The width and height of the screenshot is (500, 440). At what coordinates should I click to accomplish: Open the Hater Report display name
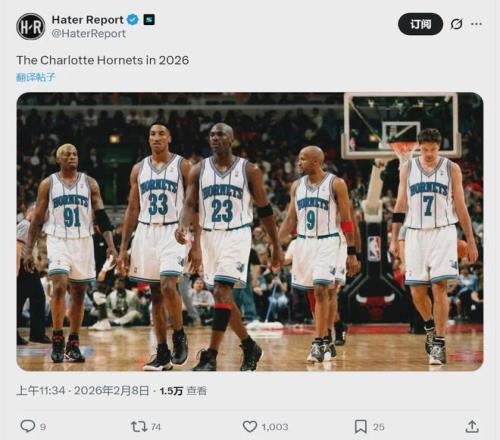click(x=88, y=20)
